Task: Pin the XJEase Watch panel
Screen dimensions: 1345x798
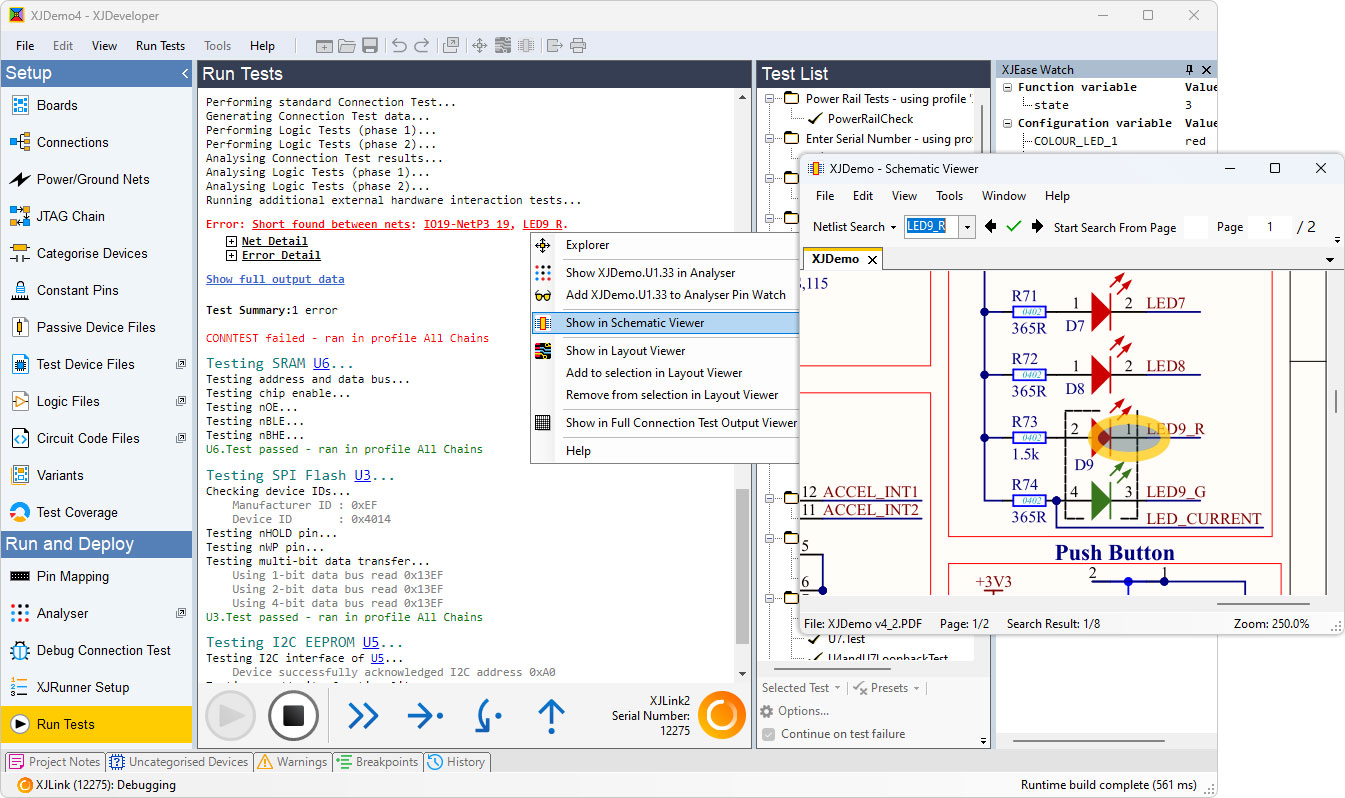Action: 1189,70
